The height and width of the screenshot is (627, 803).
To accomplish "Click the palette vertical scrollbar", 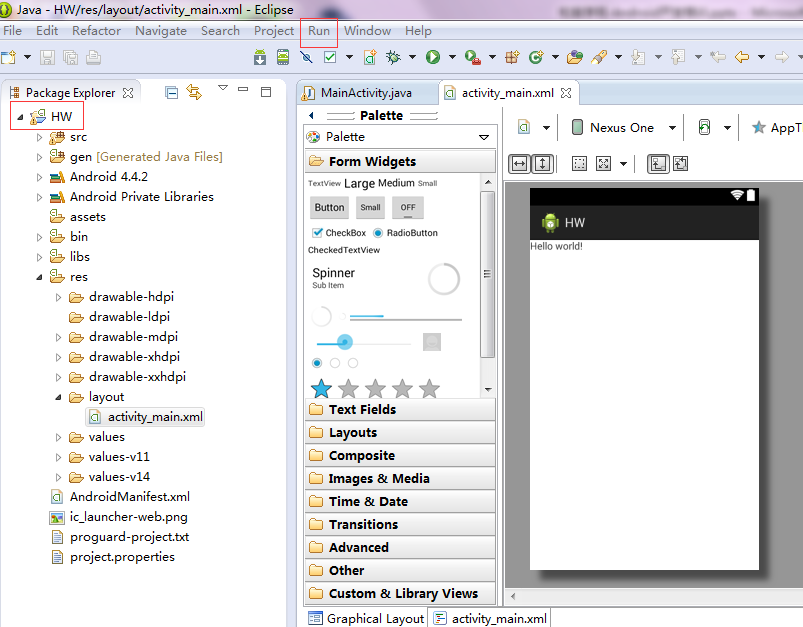I will [x=488, y=274].
